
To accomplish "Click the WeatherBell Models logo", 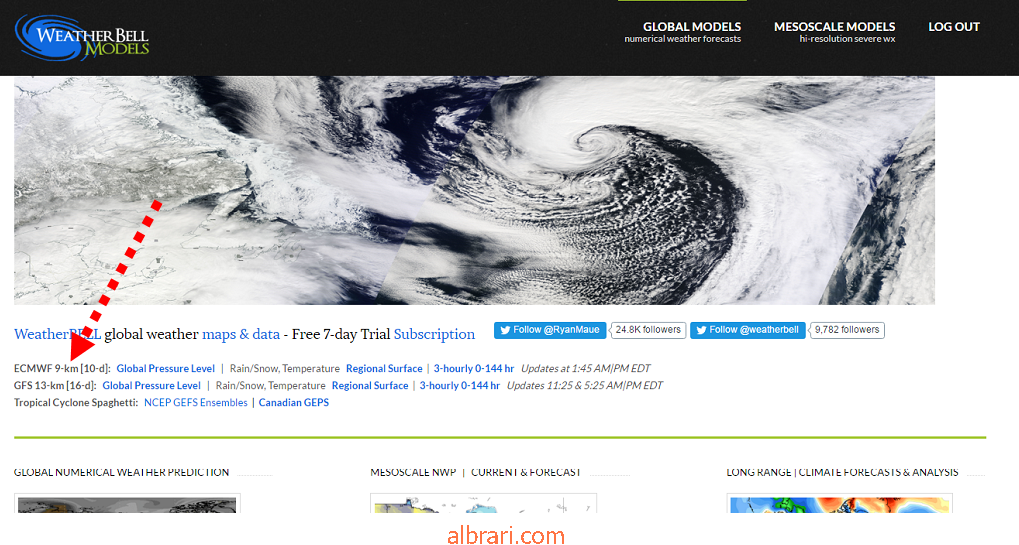I will [83, 38].
